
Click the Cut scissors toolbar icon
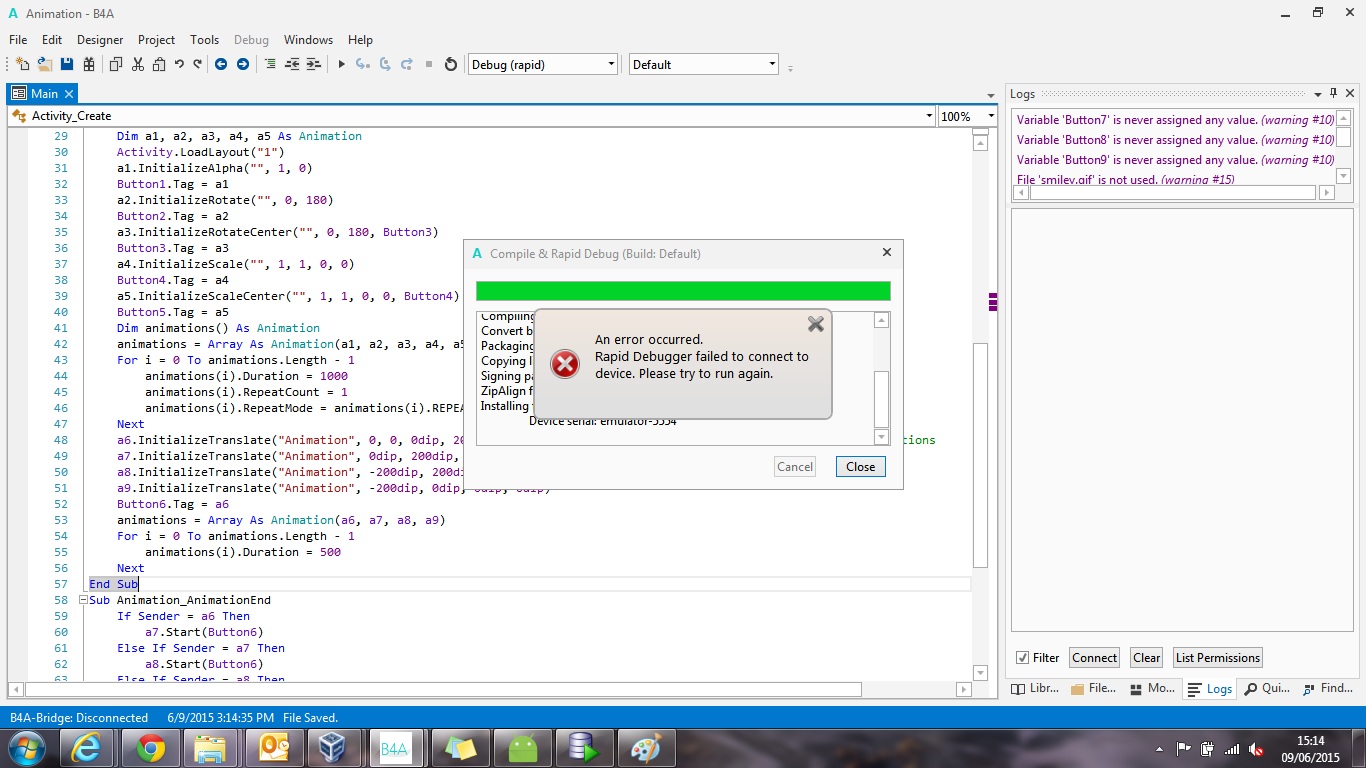[x=138, y=64]
